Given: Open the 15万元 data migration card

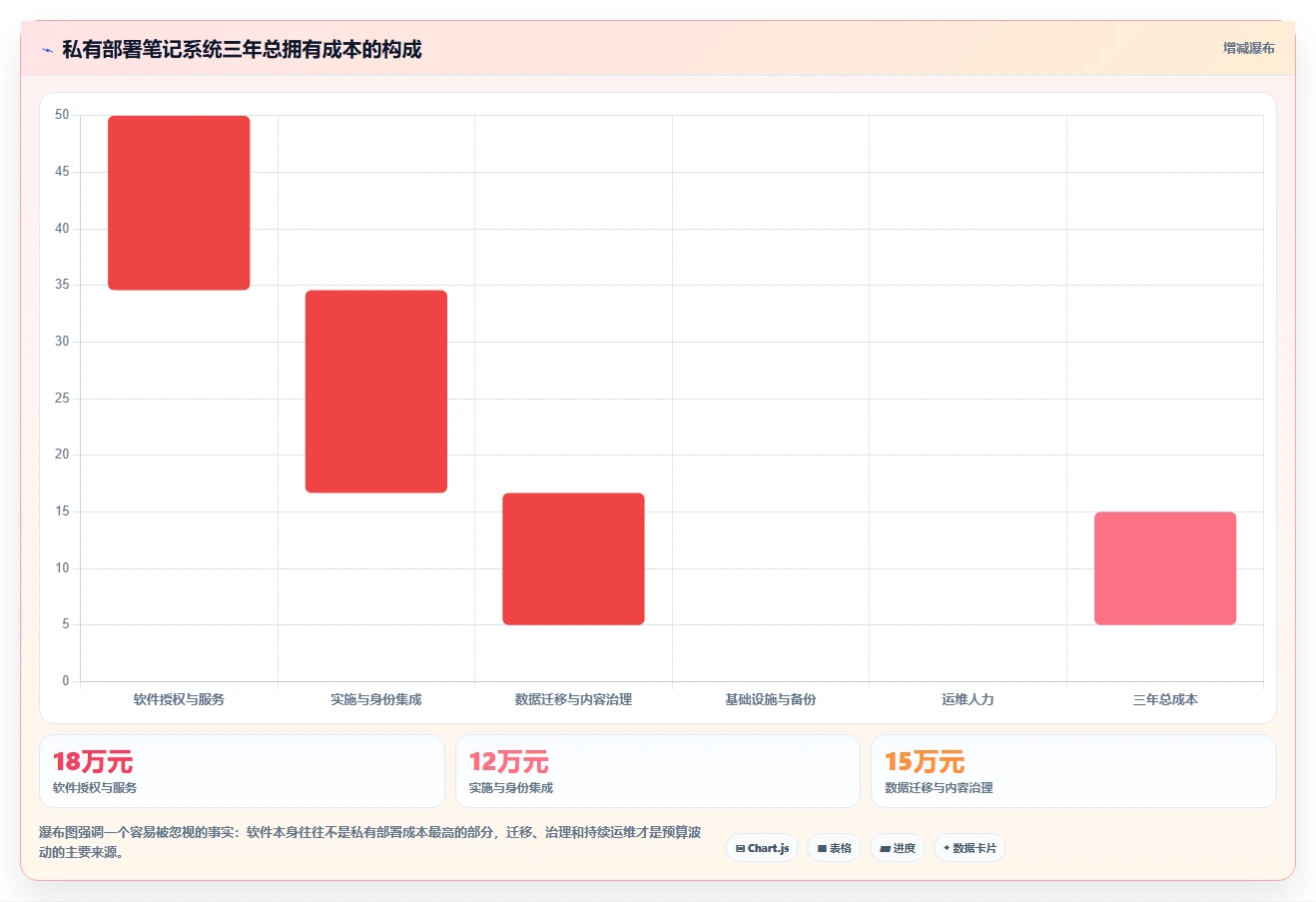Looking at the screenshot, I should (x=1073, y=771).
